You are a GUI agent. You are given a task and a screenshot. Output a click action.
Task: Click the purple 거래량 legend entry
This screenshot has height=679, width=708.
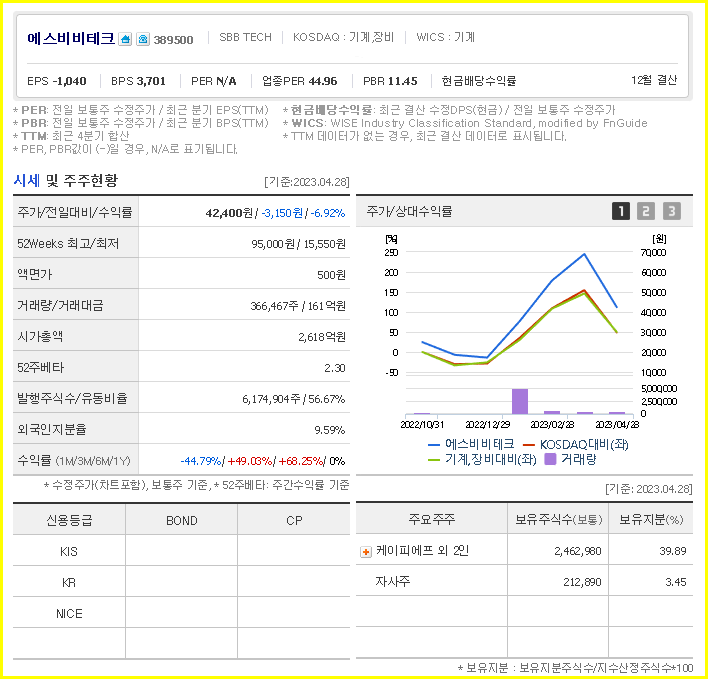pyautogui.click(x=570, y=460)
